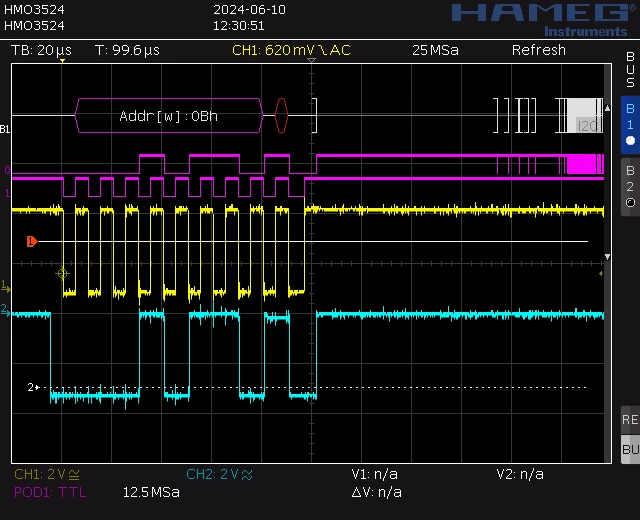Click the TB 20µs timebase readout
The image size is (640, 520).
pos(41,50)
